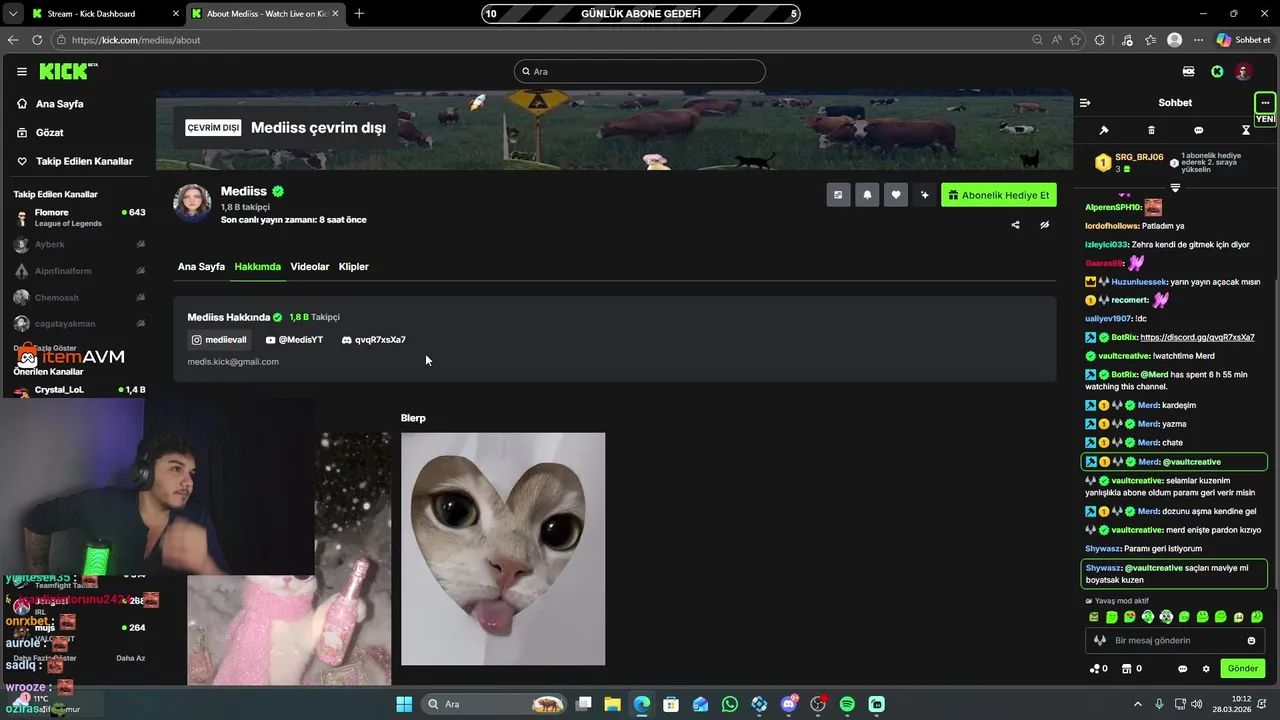Open the browser zoom magnifier icon
1280x720 pixels.
1037,40
